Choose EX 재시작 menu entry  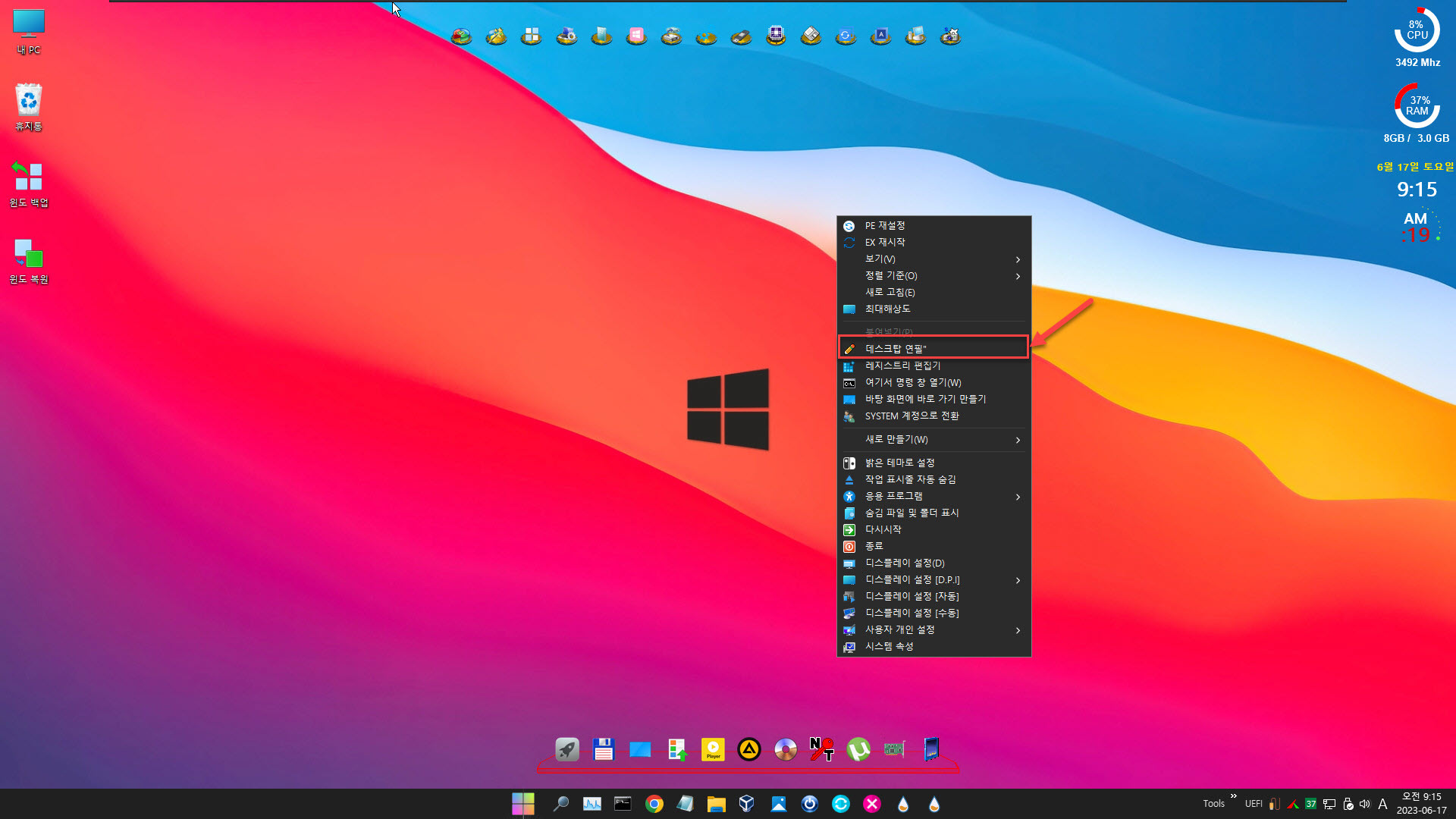934,243
